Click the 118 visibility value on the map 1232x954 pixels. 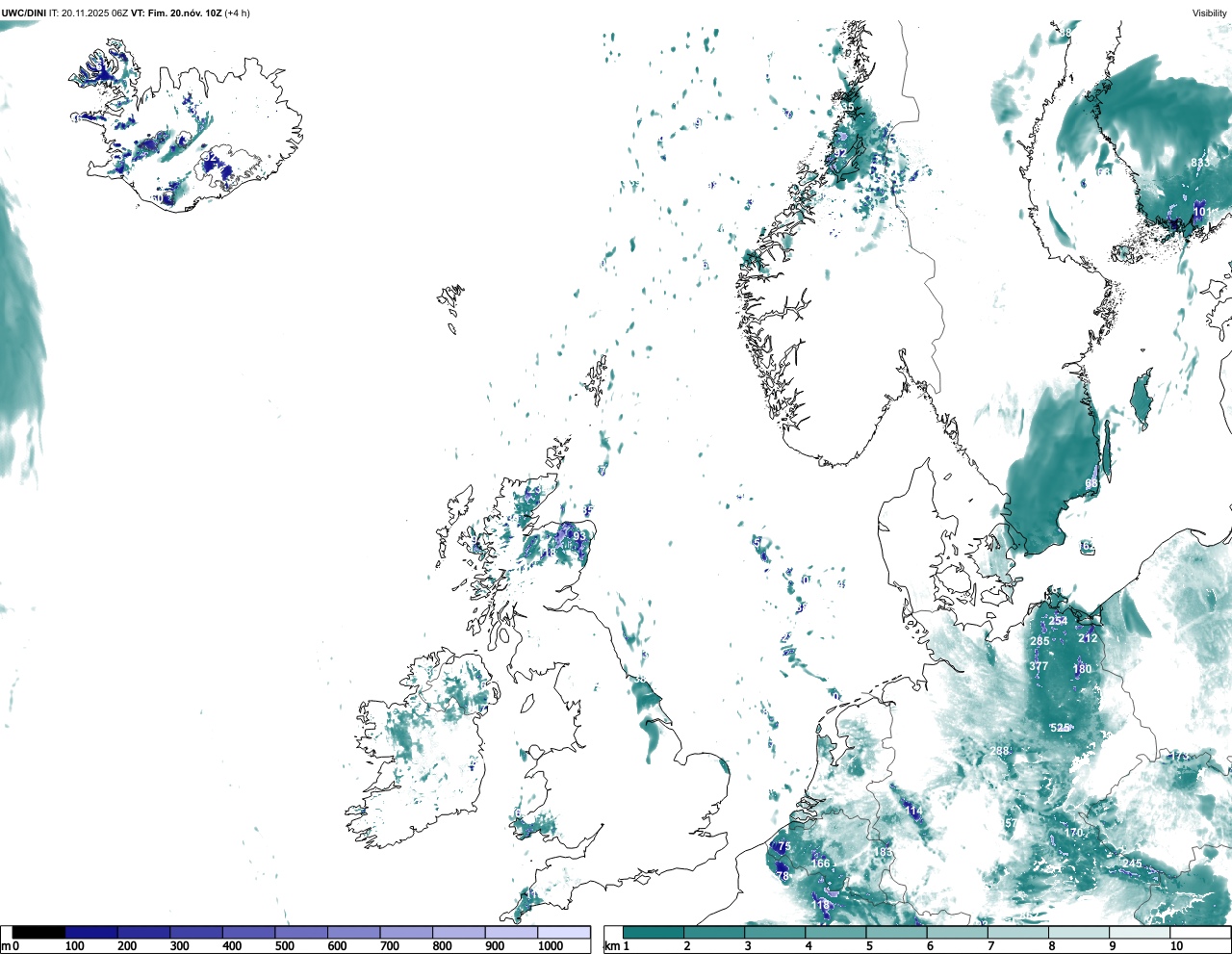[x=821, y=905]
